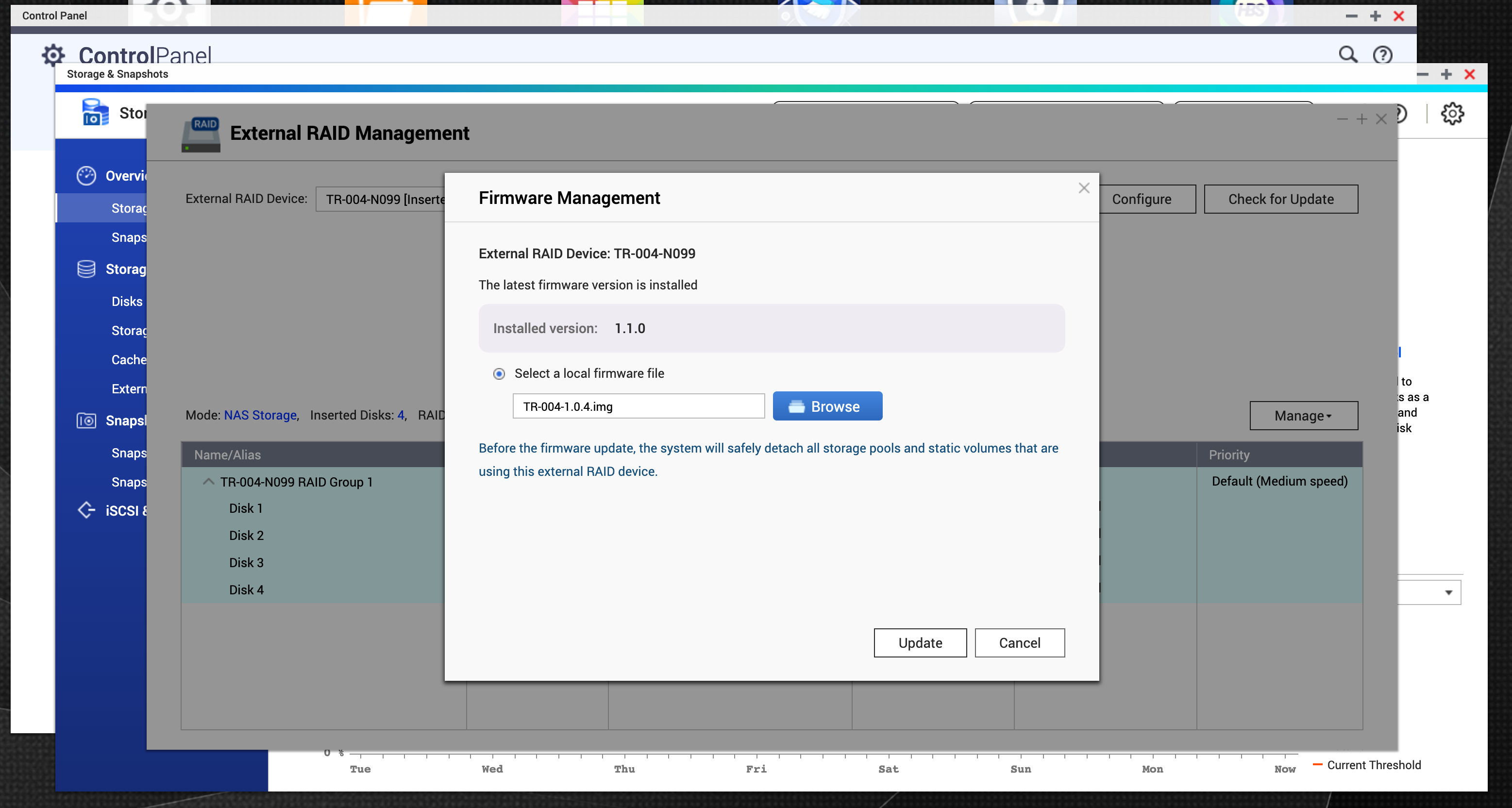
Task: Click Update in Firmware Management dialog
Action: 920,643
